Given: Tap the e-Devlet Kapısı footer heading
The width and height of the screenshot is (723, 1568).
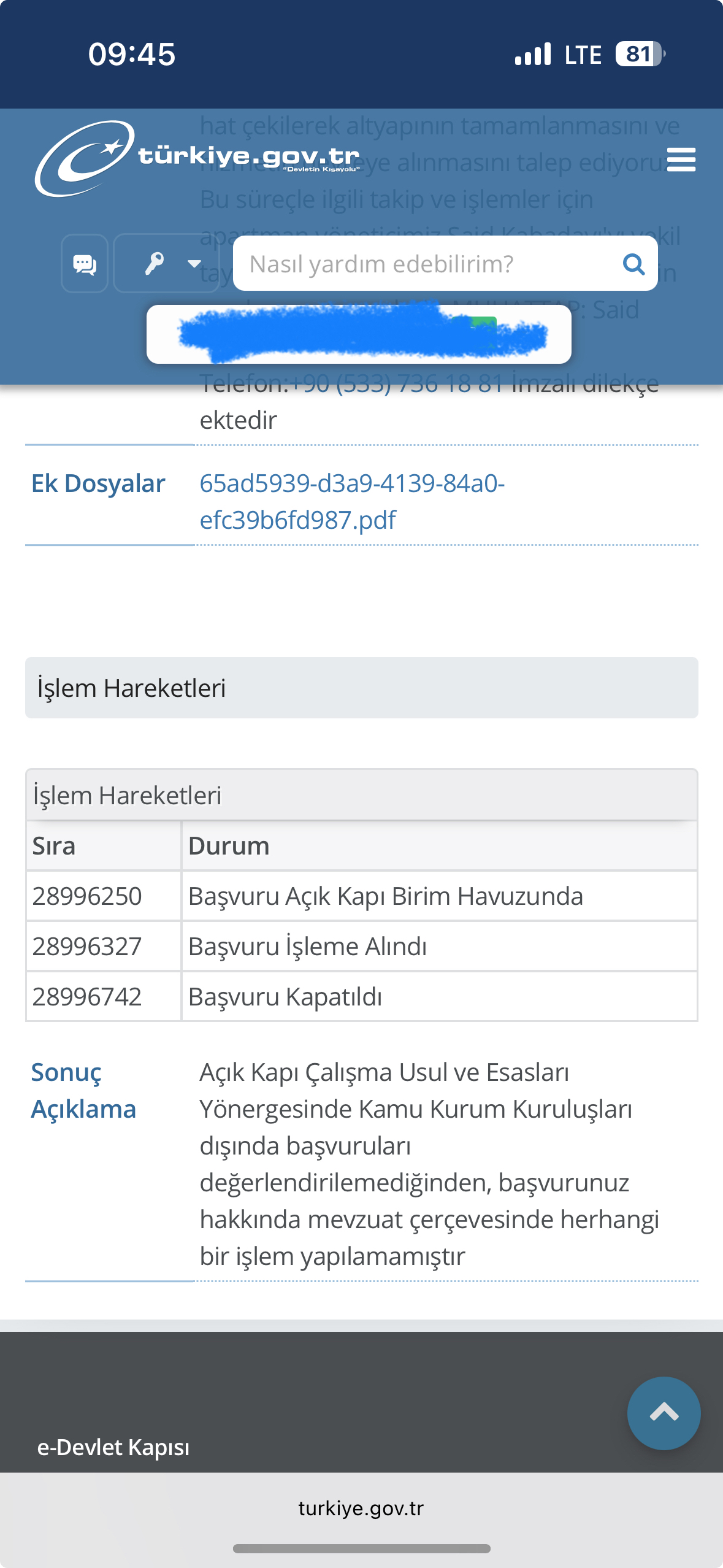Looking at the screenshot, I should pos(113,1447).
